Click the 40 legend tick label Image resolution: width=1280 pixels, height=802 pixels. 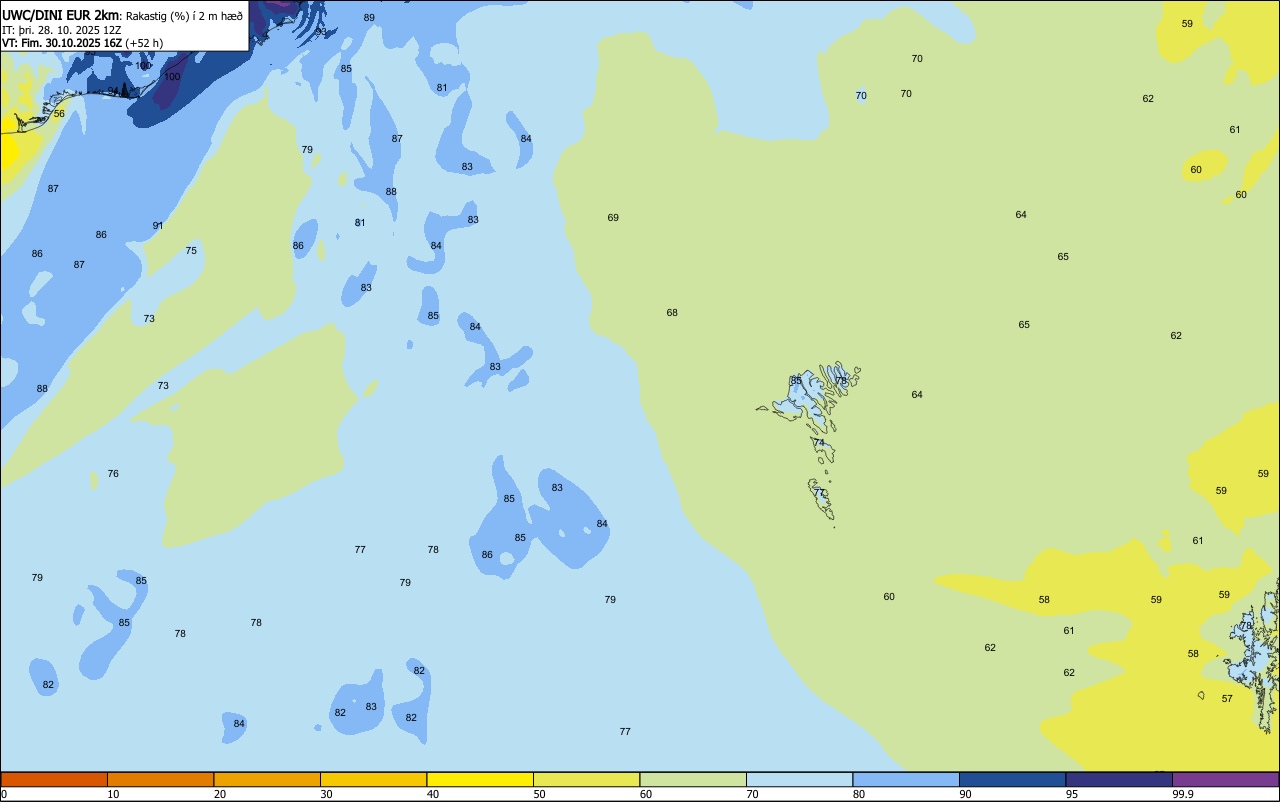tap(433, 794)
